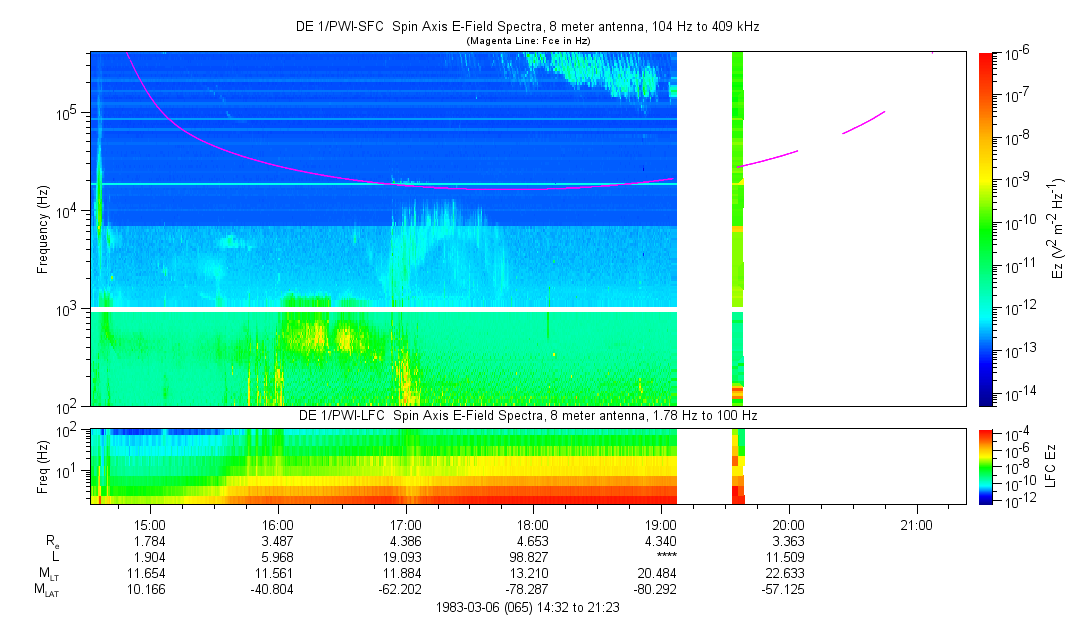Click the white horizontal gap at 10^3 Hz
The width and height of the screenshot is (1083, 620).
385,309
